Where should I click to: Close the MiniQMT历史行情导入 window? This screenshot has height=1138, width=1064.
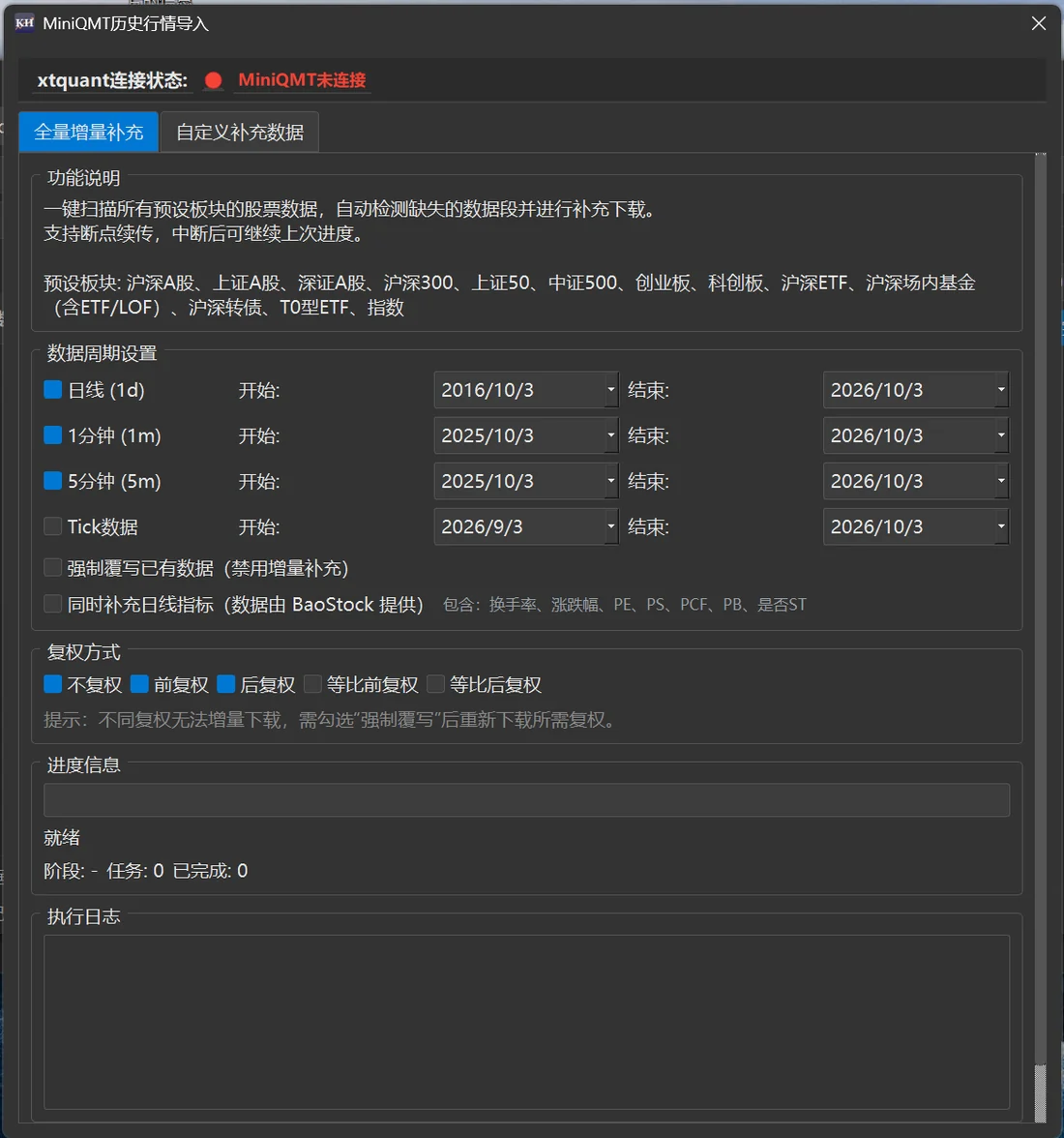(x=1038, y=23)
